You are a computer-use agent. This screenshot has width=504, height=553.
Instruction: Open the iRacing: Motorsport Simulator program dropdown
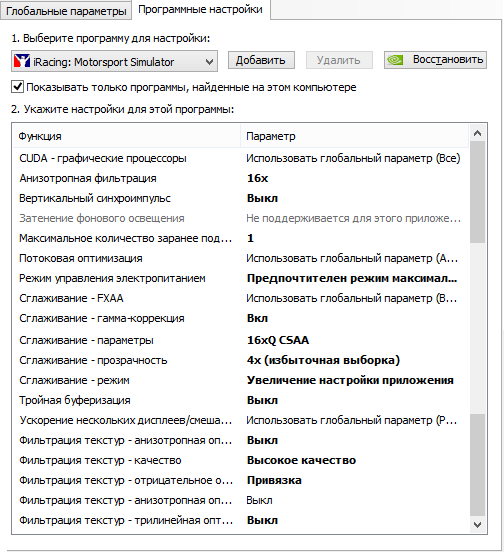coord(114,61)
